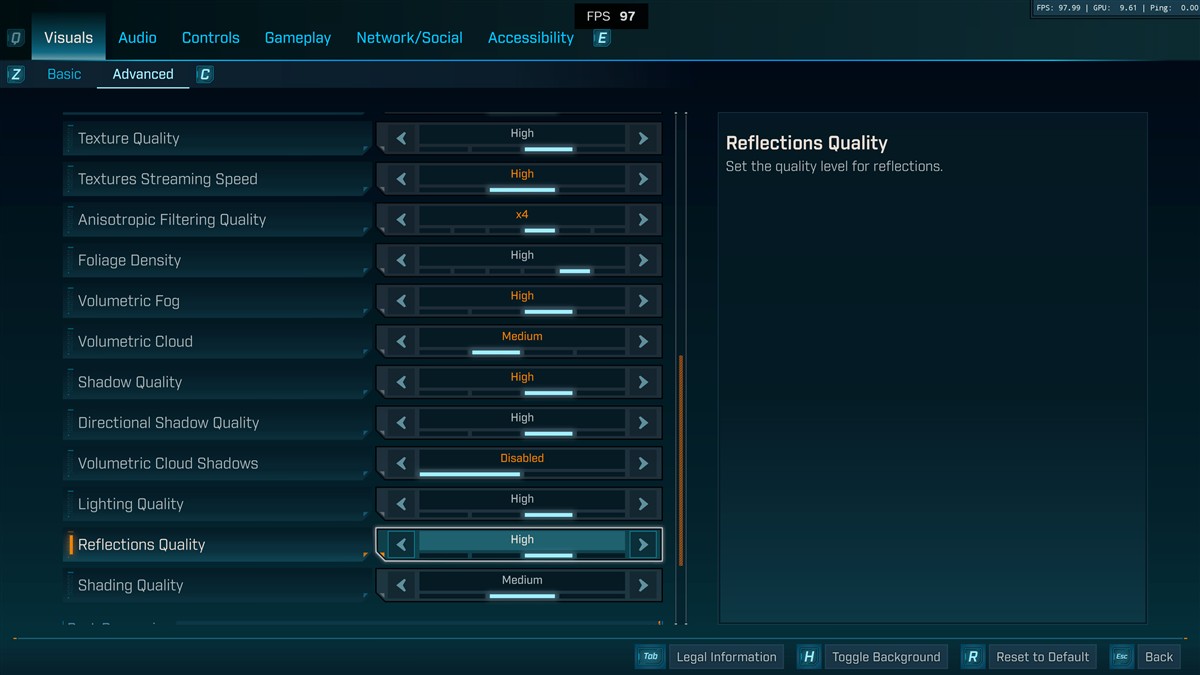Click the orange settings list scrollbar
This screenshot has height=675, width=1200.
pyautogui.click(x=681, y=460)
